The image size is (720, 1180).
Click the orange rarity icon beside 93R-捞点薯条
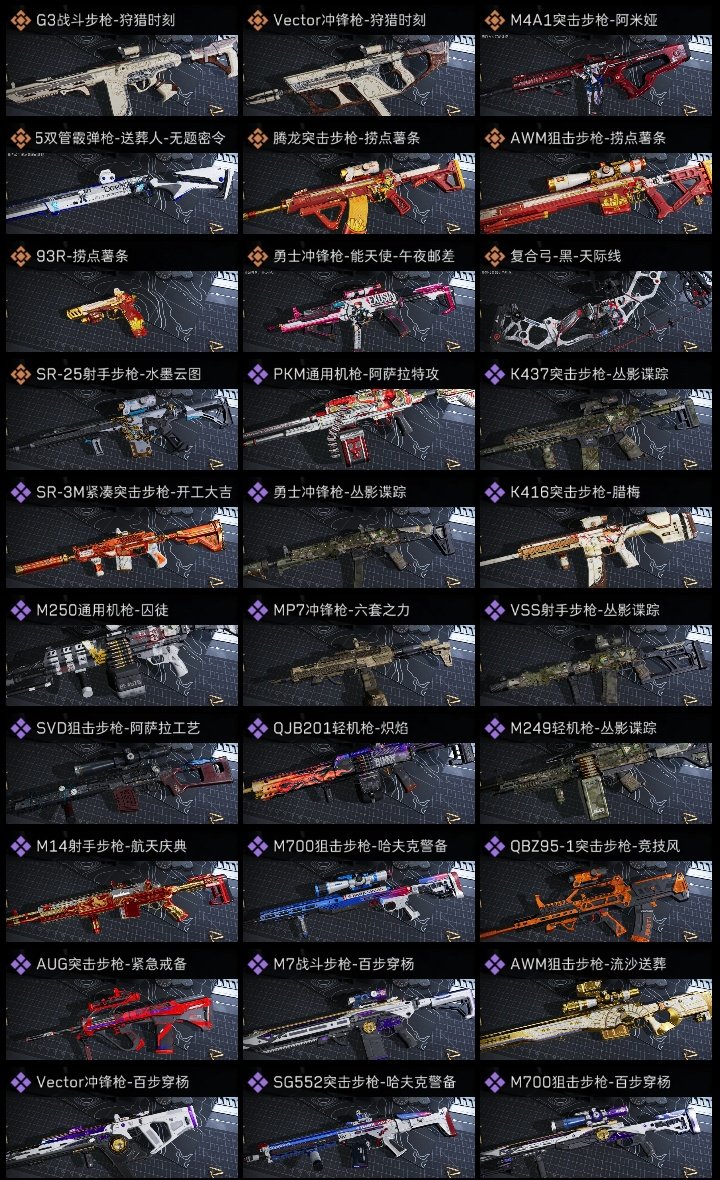click(20, 256)
